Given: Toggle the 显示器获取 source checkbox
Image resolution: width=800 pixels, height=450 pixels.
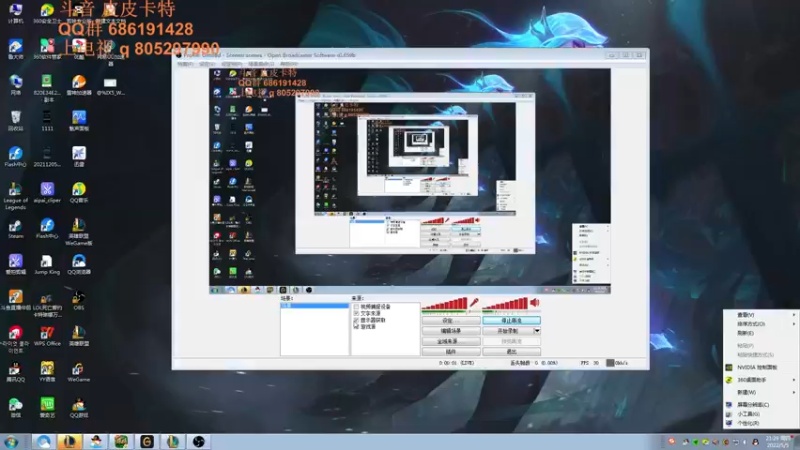Looking at the screenshot, I should pyautogui.click(x=356, y=320).
